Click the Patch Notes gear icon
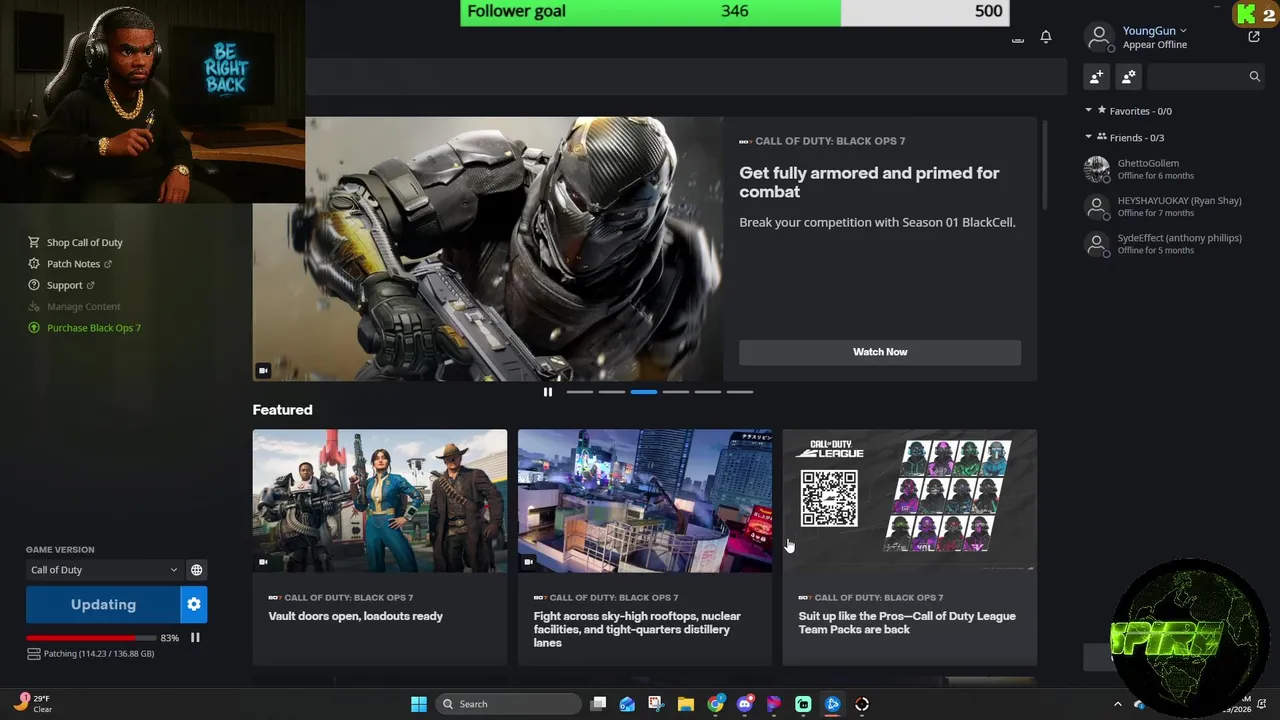The width and height of the screenshot is (1280, 720). 34,264
